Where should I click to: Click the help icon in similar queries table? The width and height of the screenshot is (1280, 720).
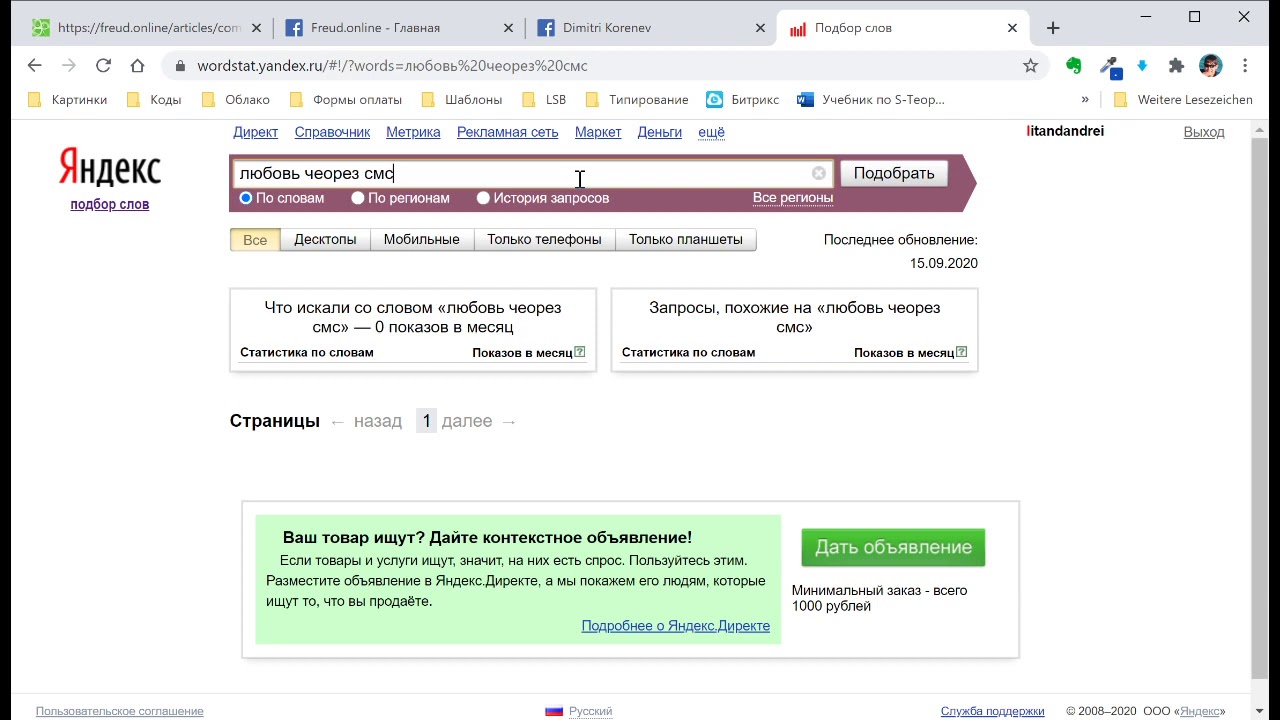tap(962, 352)
